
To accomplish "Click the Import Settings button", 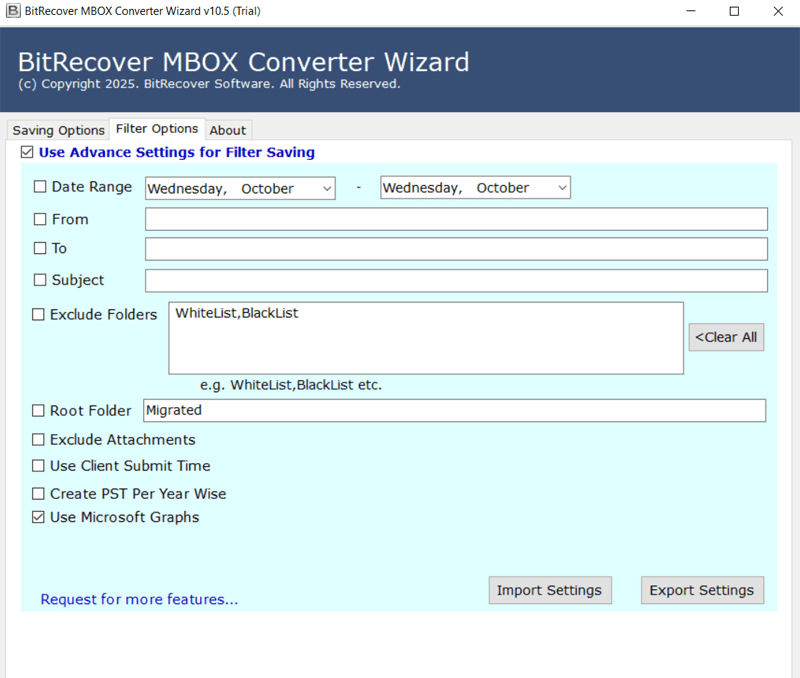I will pyautogui.click(x=549, y=590).
